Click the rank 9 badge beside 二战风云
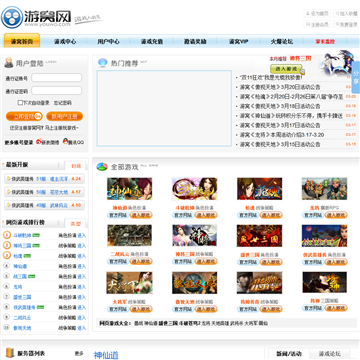 tap(7, 317)
